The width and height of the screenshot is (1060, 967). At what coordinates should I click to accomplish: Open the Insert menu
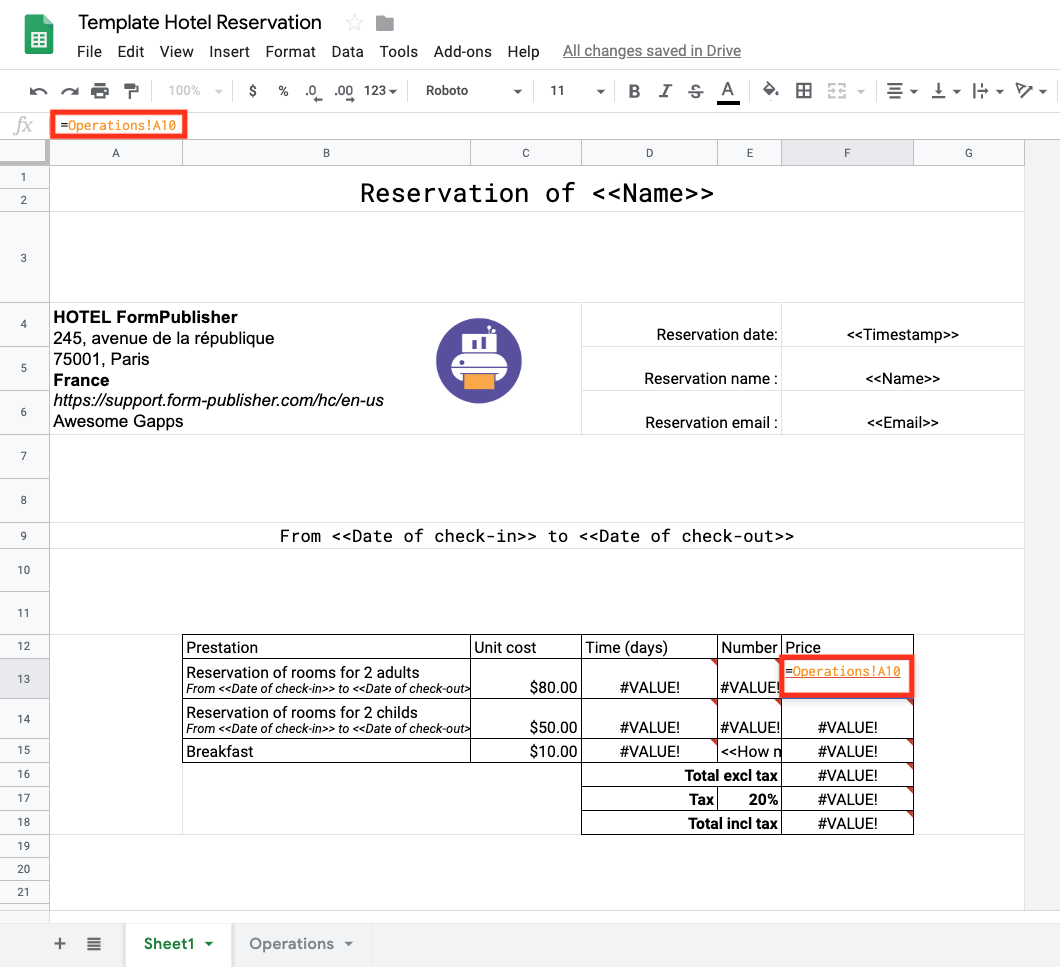tap(229, 51)
